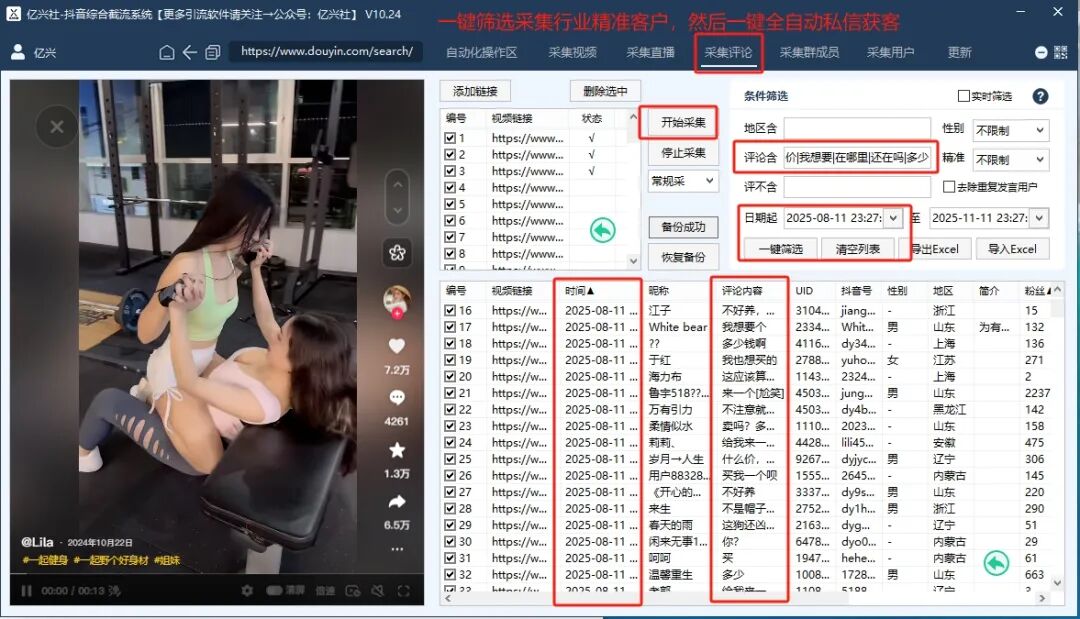Click the 清空列表 button
This screenshot has height=619, width=1080.
pyautogui.click(x=858, y=249)
